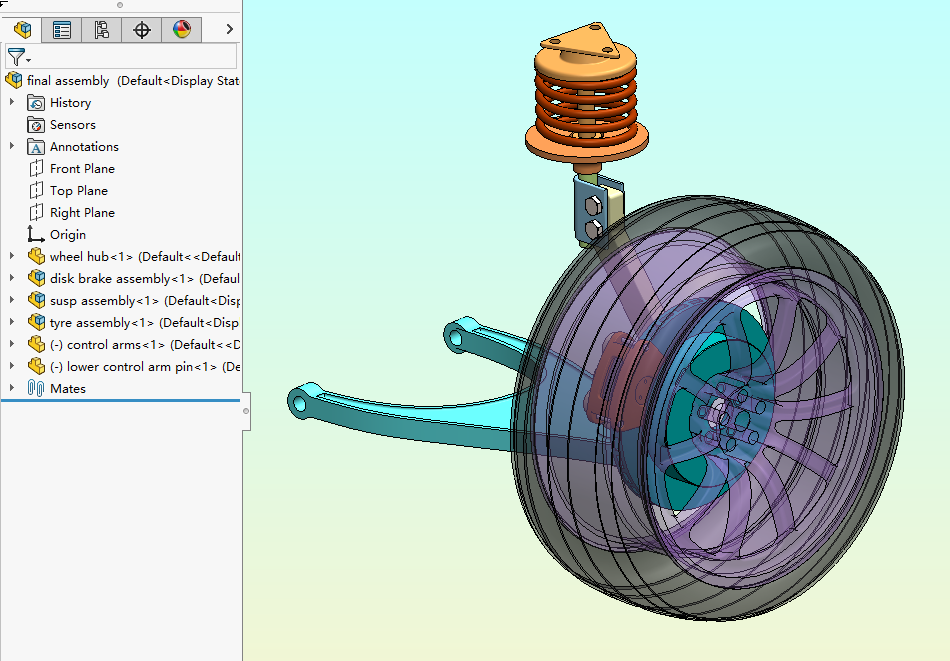Switch to the ConfigurationManager tab
The height and width of the screenshot is (661, 950).
[x=102, y=29]
